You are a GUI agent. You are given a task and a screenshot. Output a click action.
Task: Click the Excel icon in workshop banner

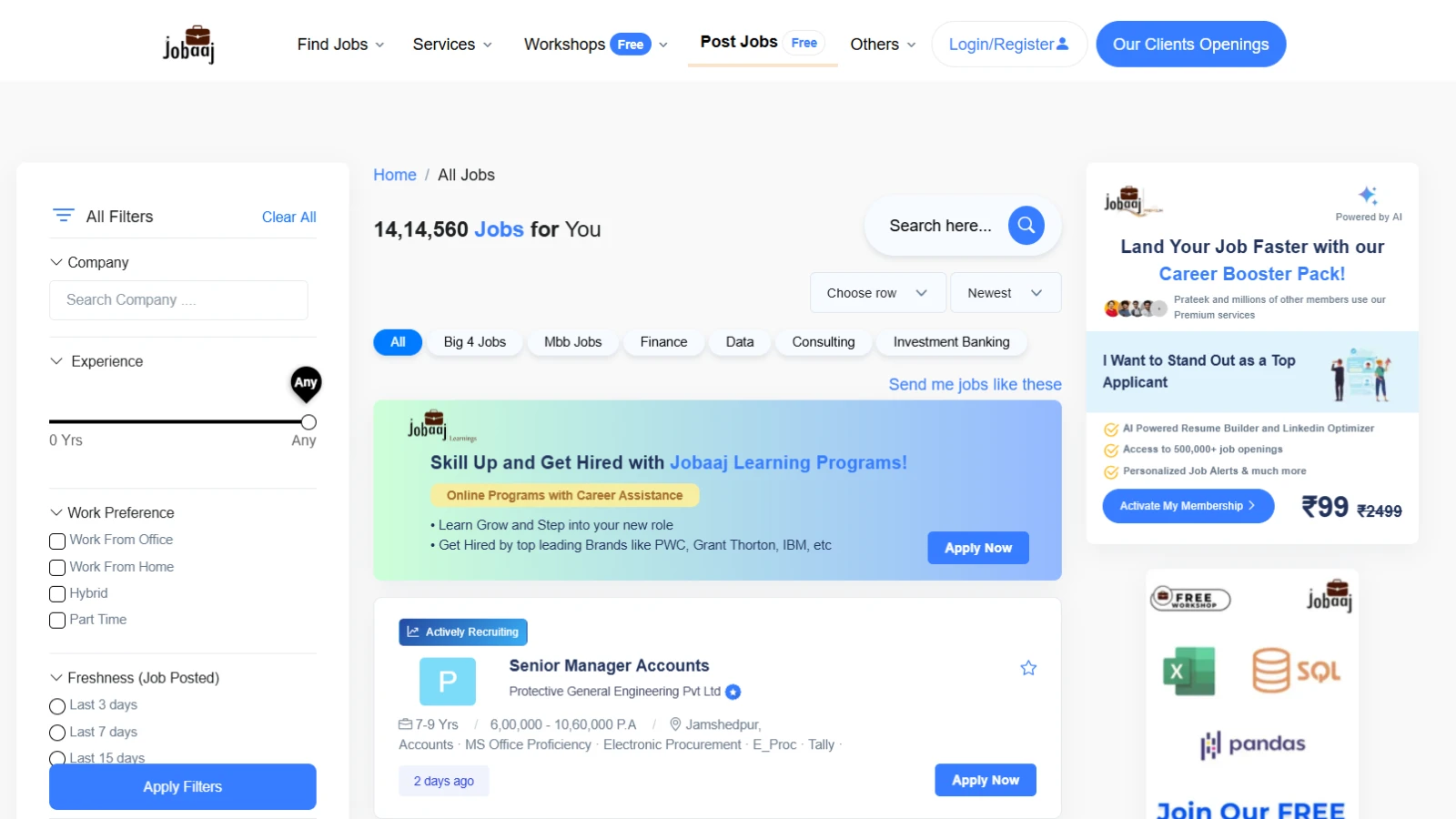click(1188, 672)
